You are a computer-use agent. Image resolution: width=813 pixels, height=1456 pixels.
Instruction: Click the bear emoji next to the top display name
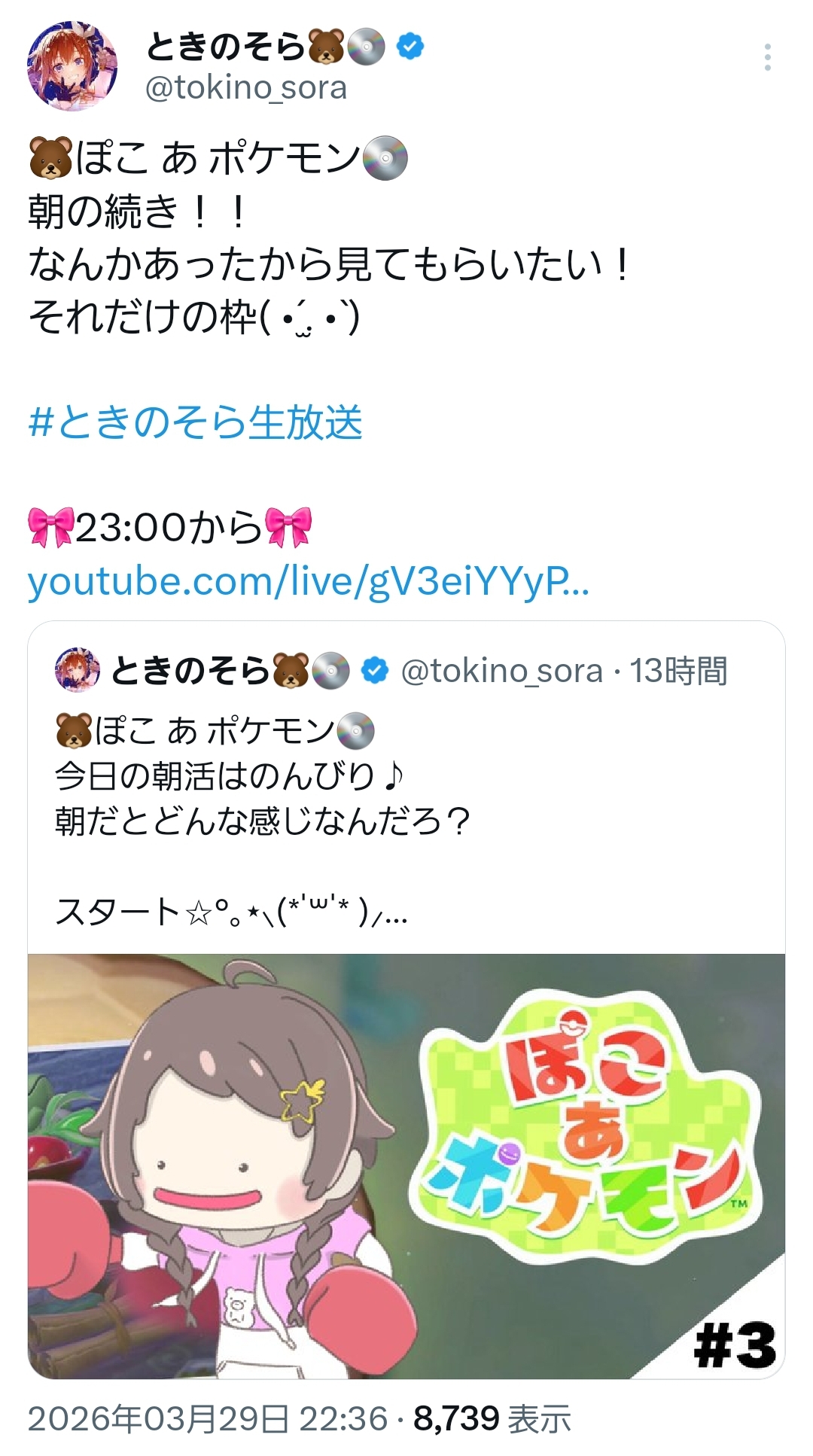327,47
